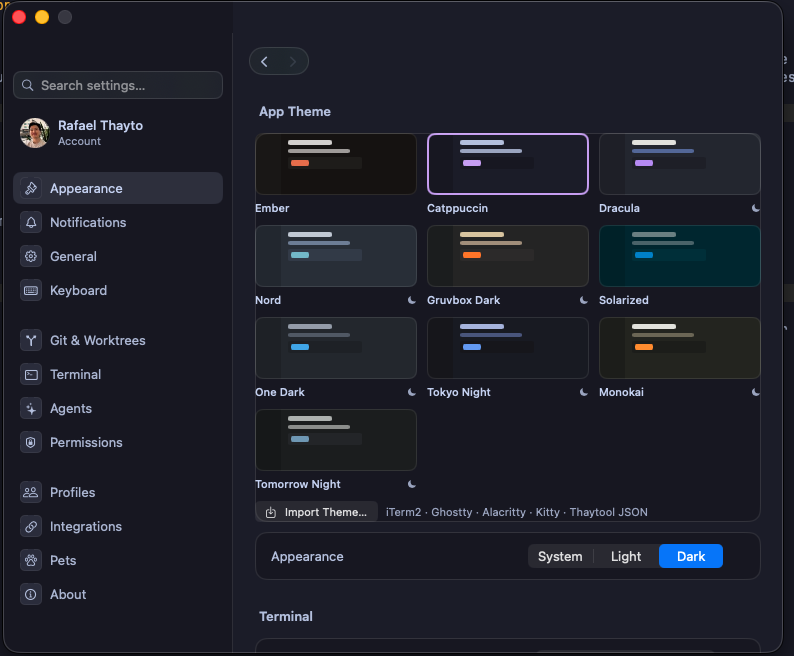Viewport: 794px width, 656px height.
Task: Pick the Nord theme preview
Action: [x=336, y=256]
